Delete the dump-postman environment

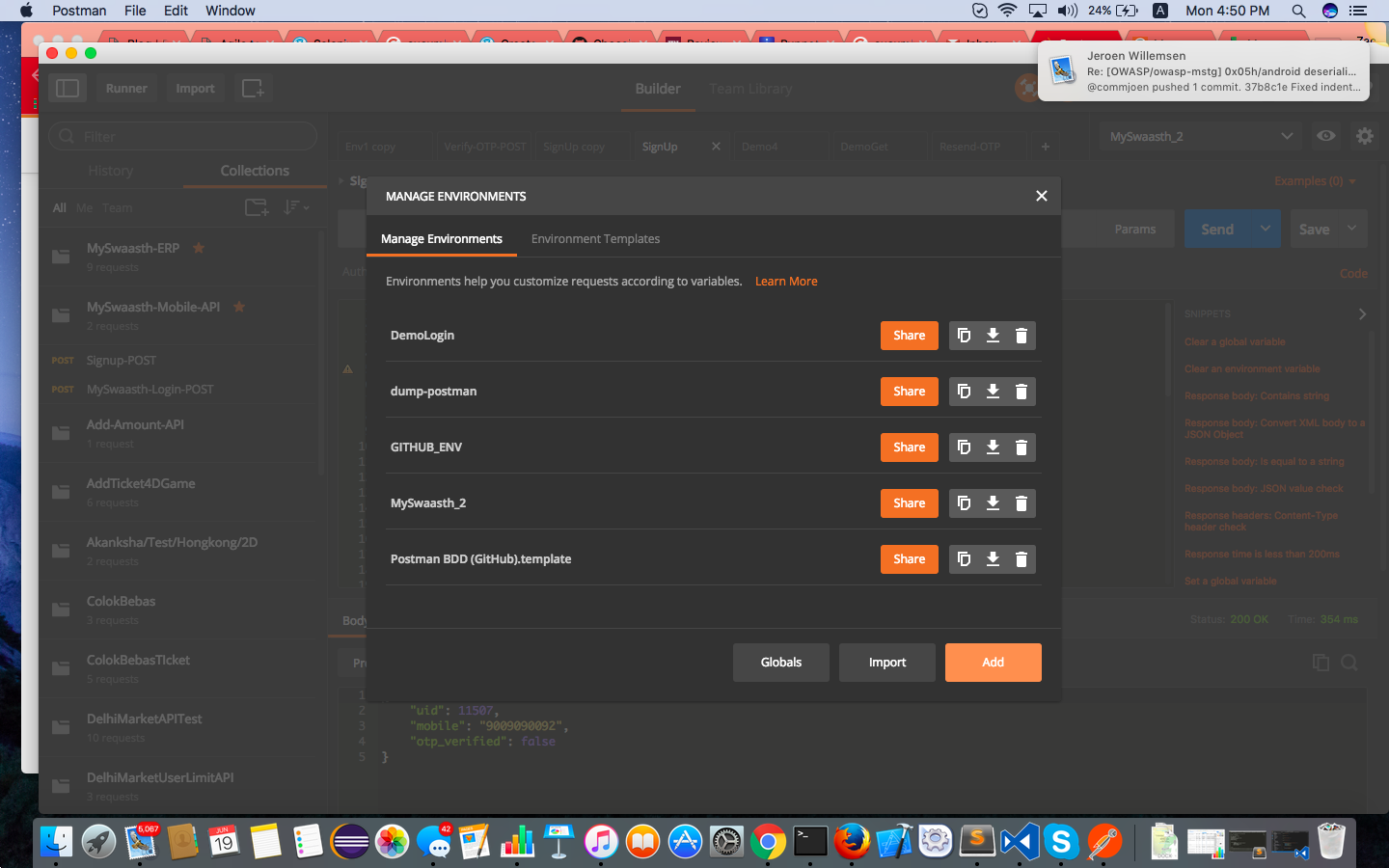coord(1021,392)
